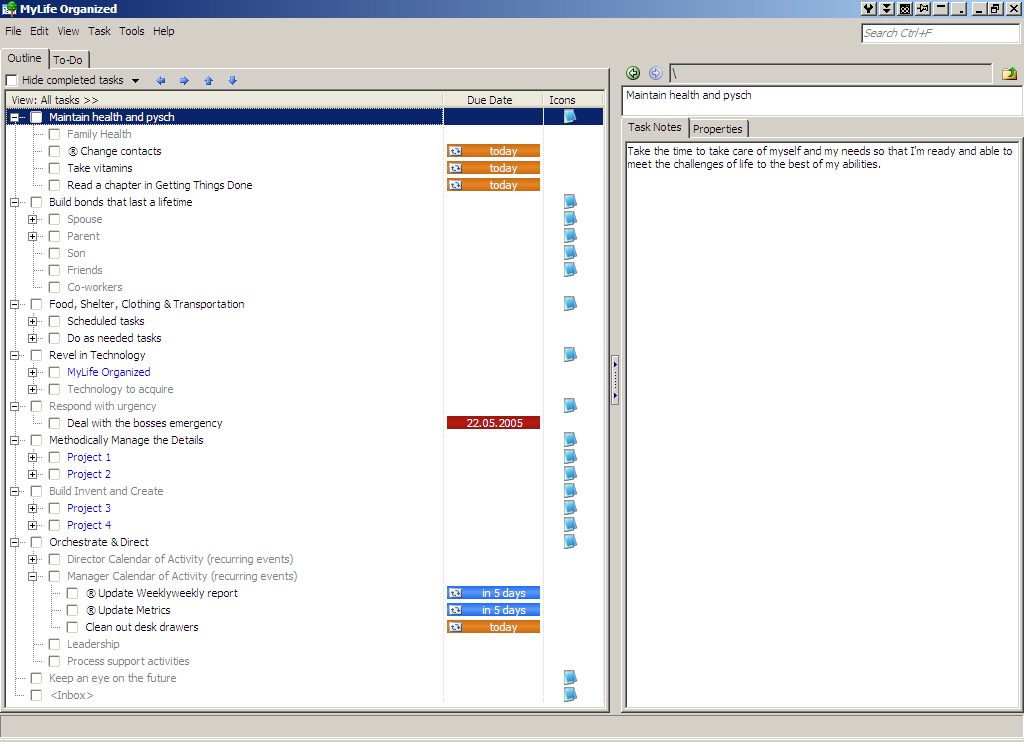1024x742 pixels.
Task: Click the green back navigation button
Action: tap(633, 73)
